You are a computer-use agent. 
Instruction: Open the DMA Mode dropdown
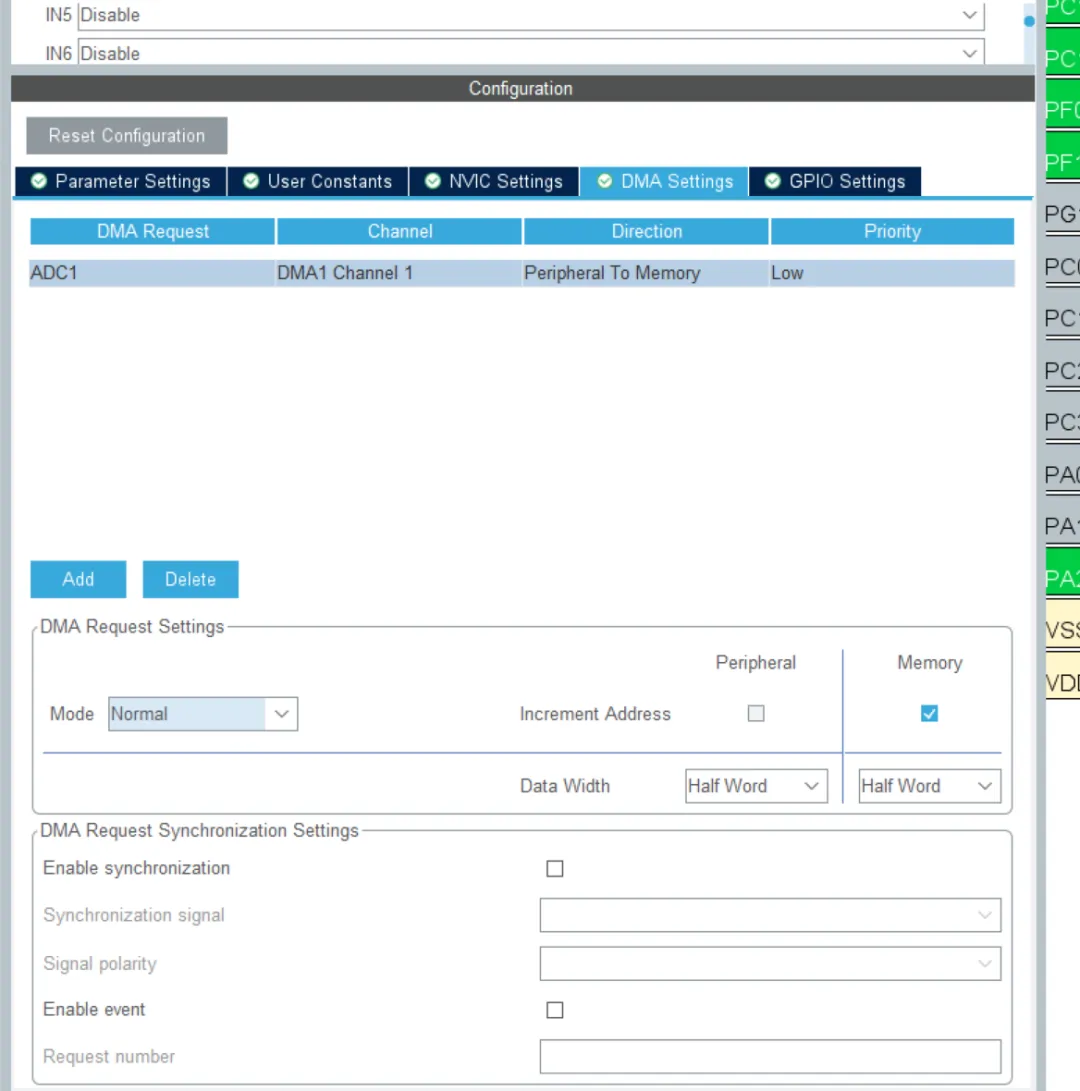203,714
